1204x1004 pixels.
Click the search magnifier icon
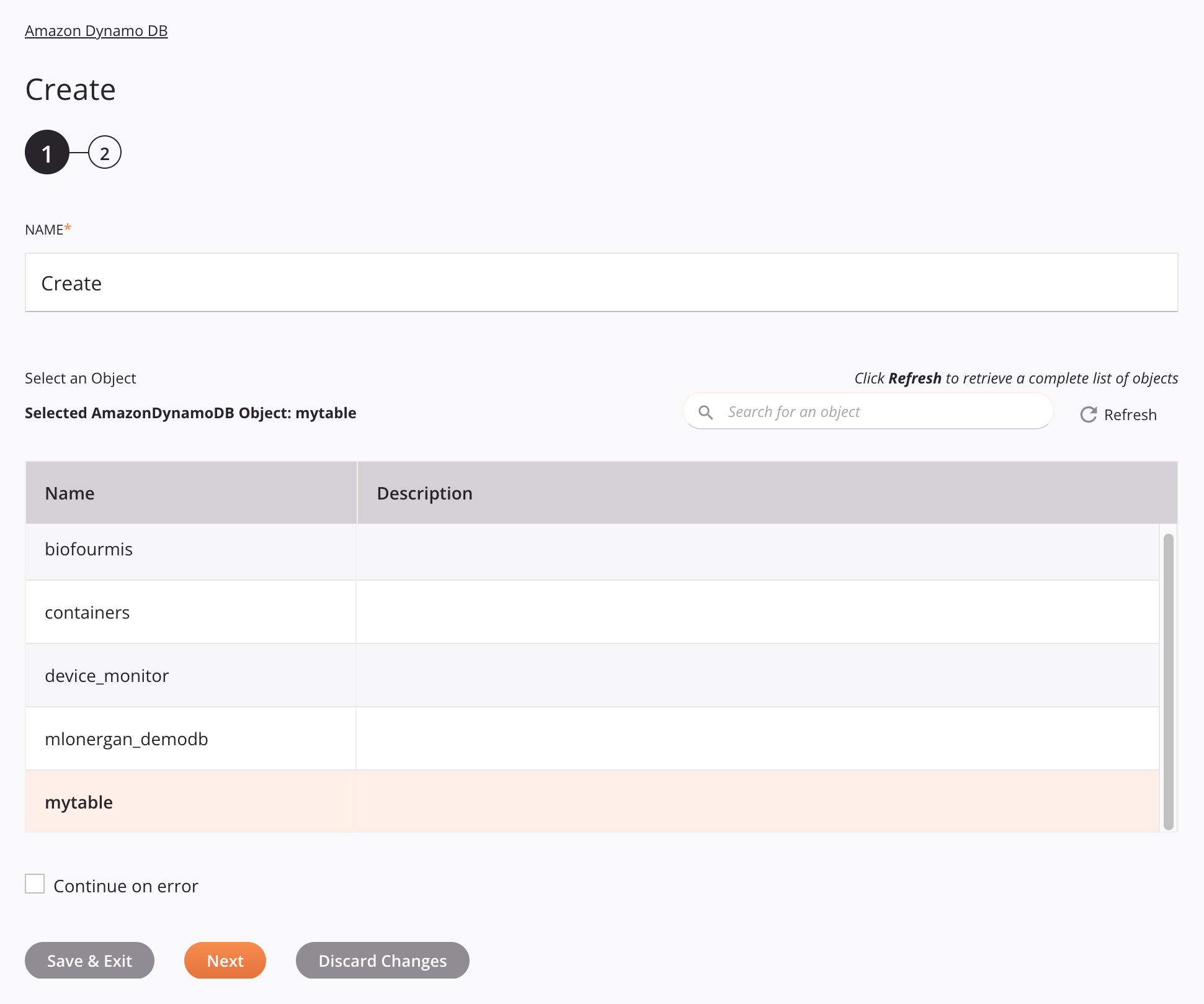707,412
